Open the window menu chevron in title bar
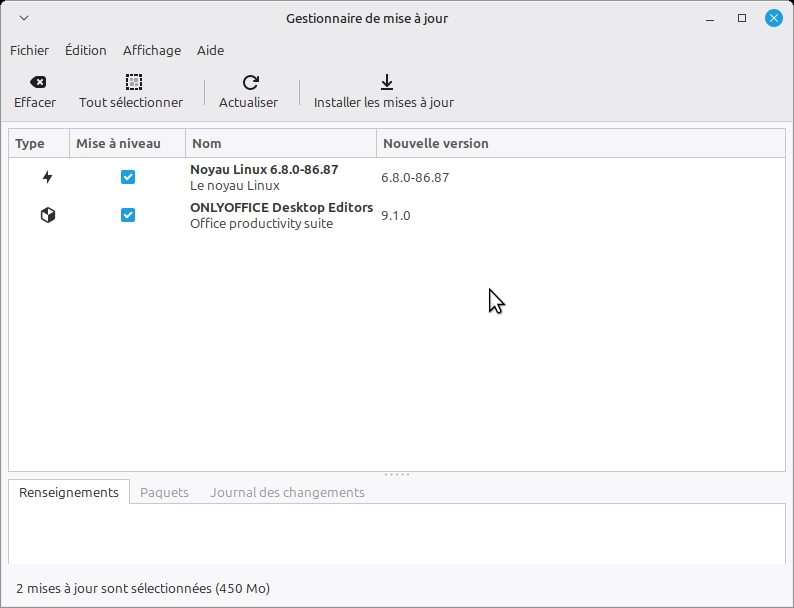This screenshot has height=608, width=794. tap(24, 18)
